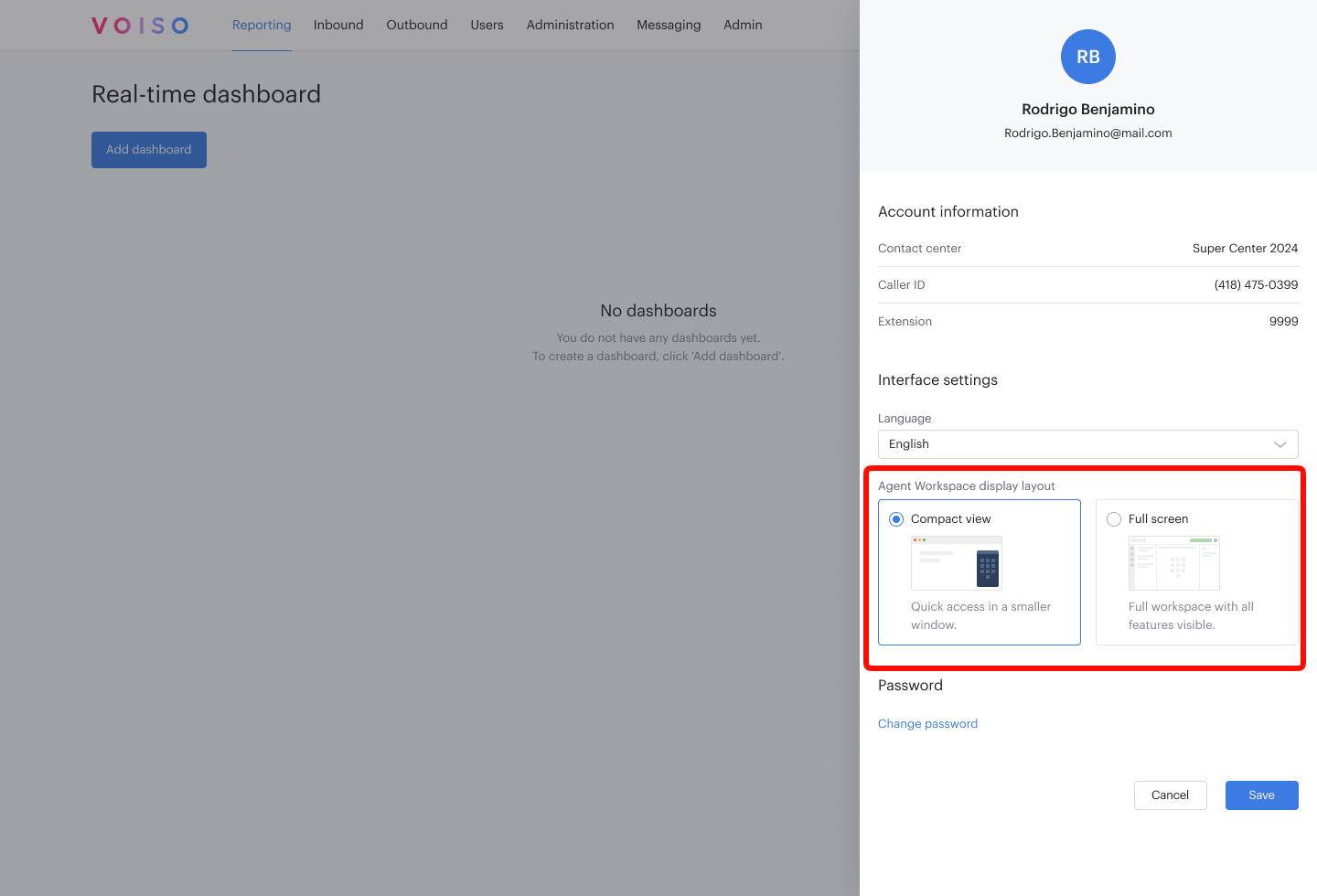Select the Full screen radio button
The image size is (1317, 896).
coord(1114,519)
